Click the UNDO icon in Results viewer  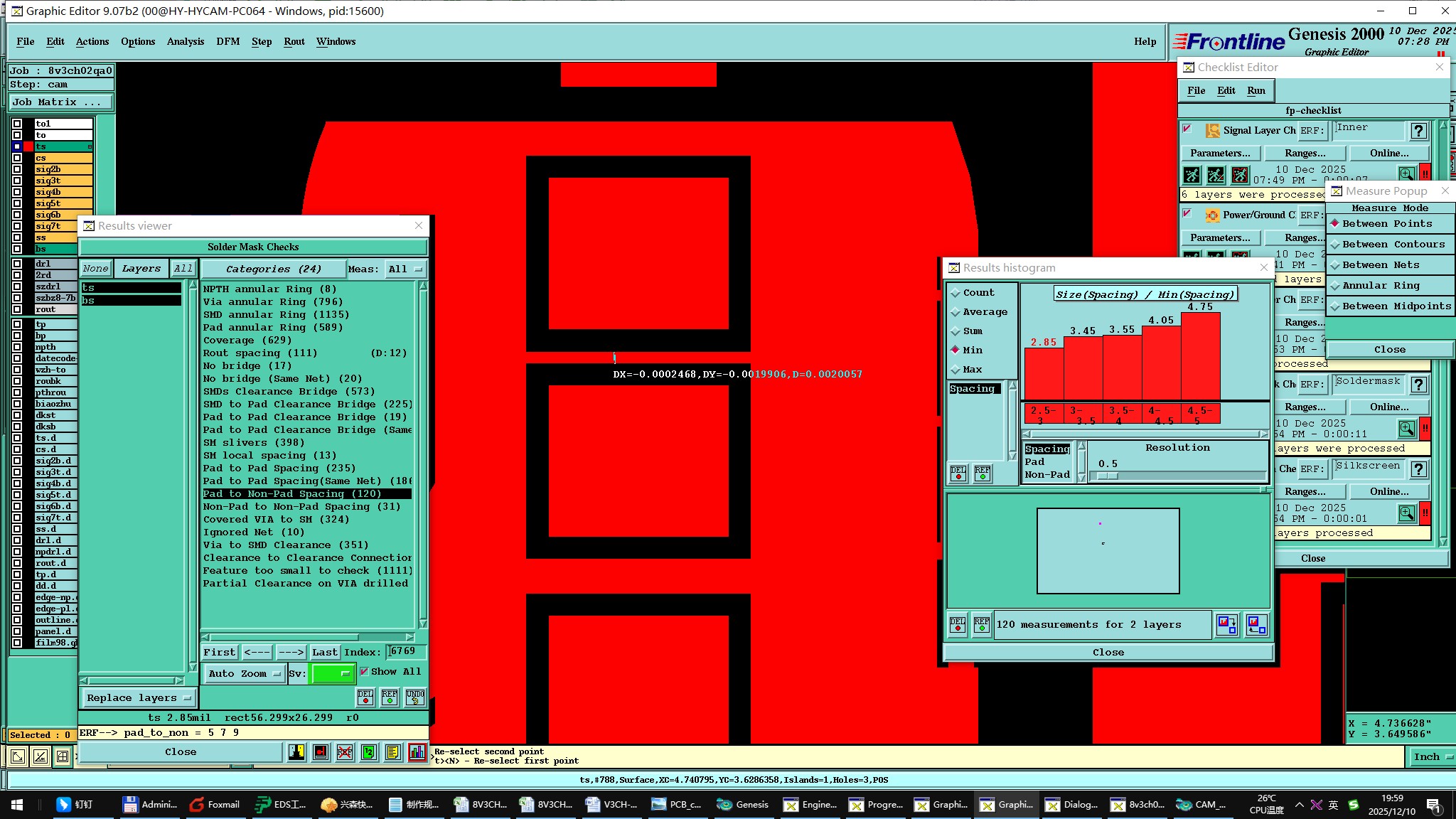point(415,697)
